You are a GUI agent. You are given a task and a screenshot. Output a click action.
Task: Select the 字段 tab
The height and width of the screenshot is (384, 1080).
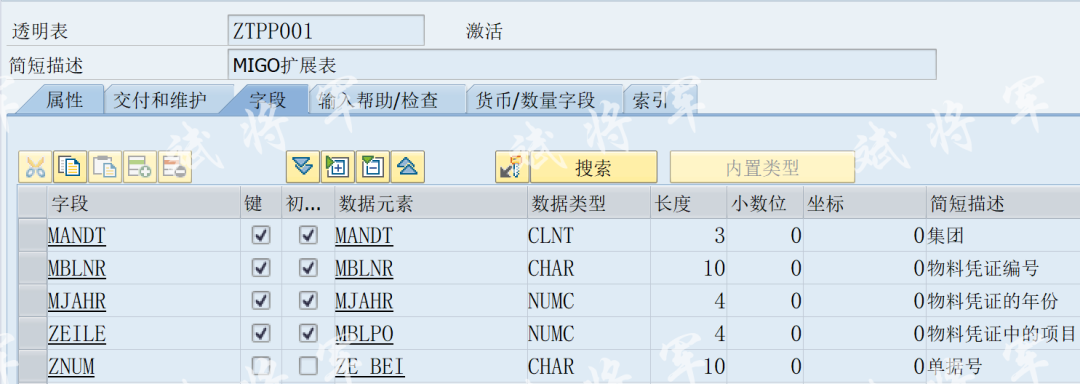pos(267,100)
